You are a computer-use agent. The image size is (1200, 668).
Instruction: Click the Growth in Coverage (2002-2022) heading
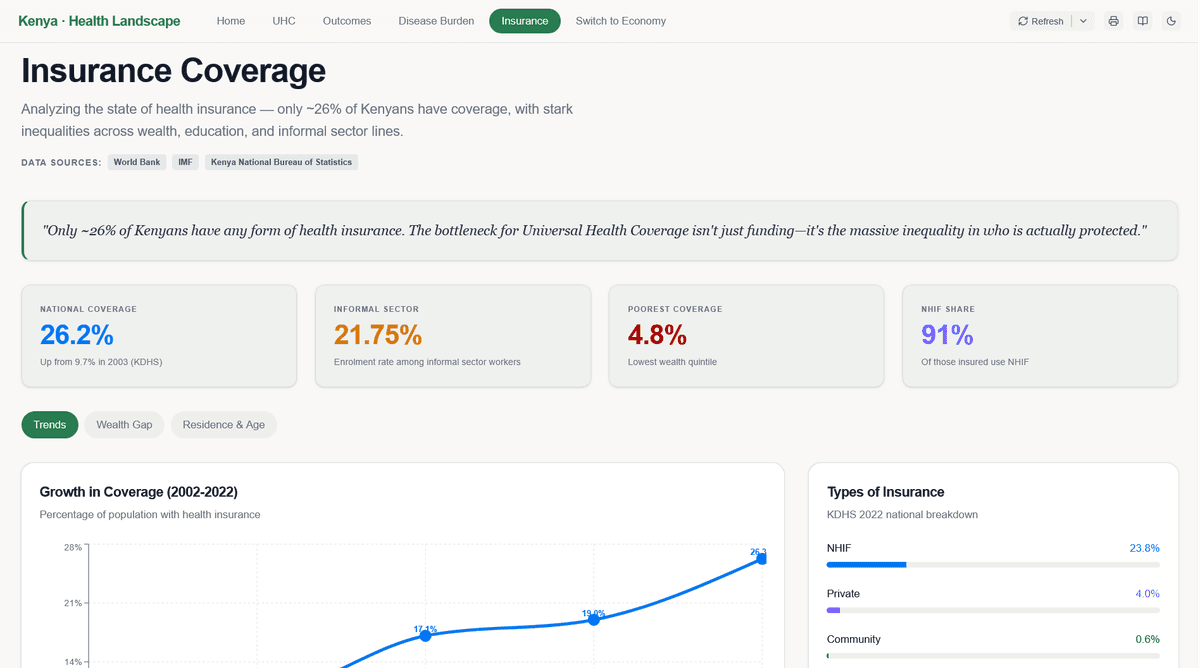point(139,492)
